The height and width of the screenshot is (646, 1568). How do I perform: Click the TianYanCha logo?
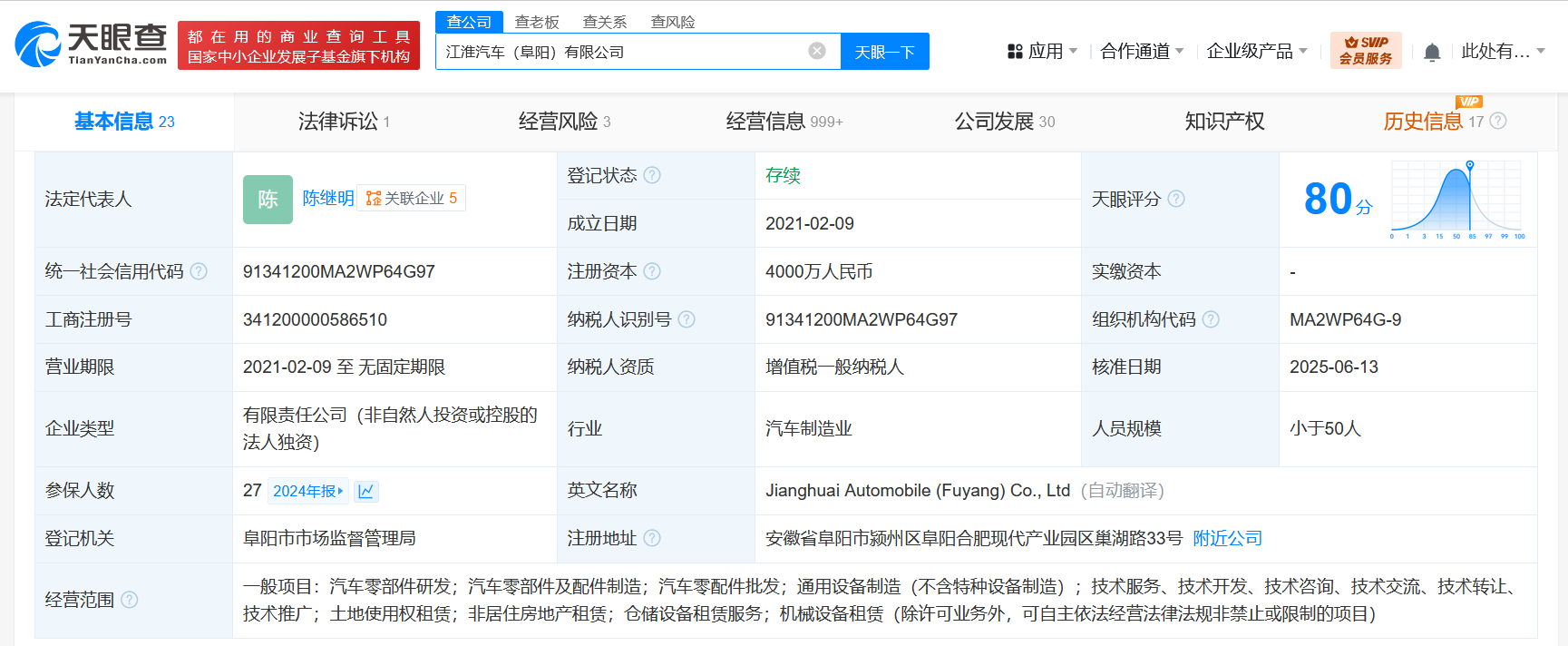coord(91,44)
